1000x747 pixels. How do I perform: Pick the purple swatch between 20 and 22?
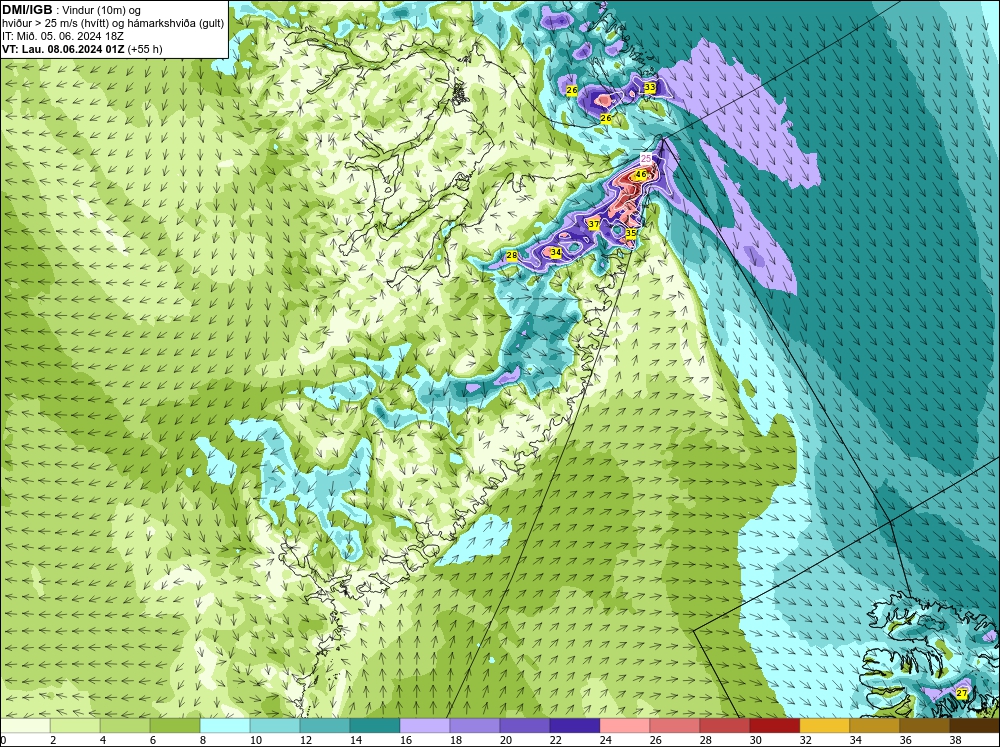pyautogui.click(x=525, y=725)
